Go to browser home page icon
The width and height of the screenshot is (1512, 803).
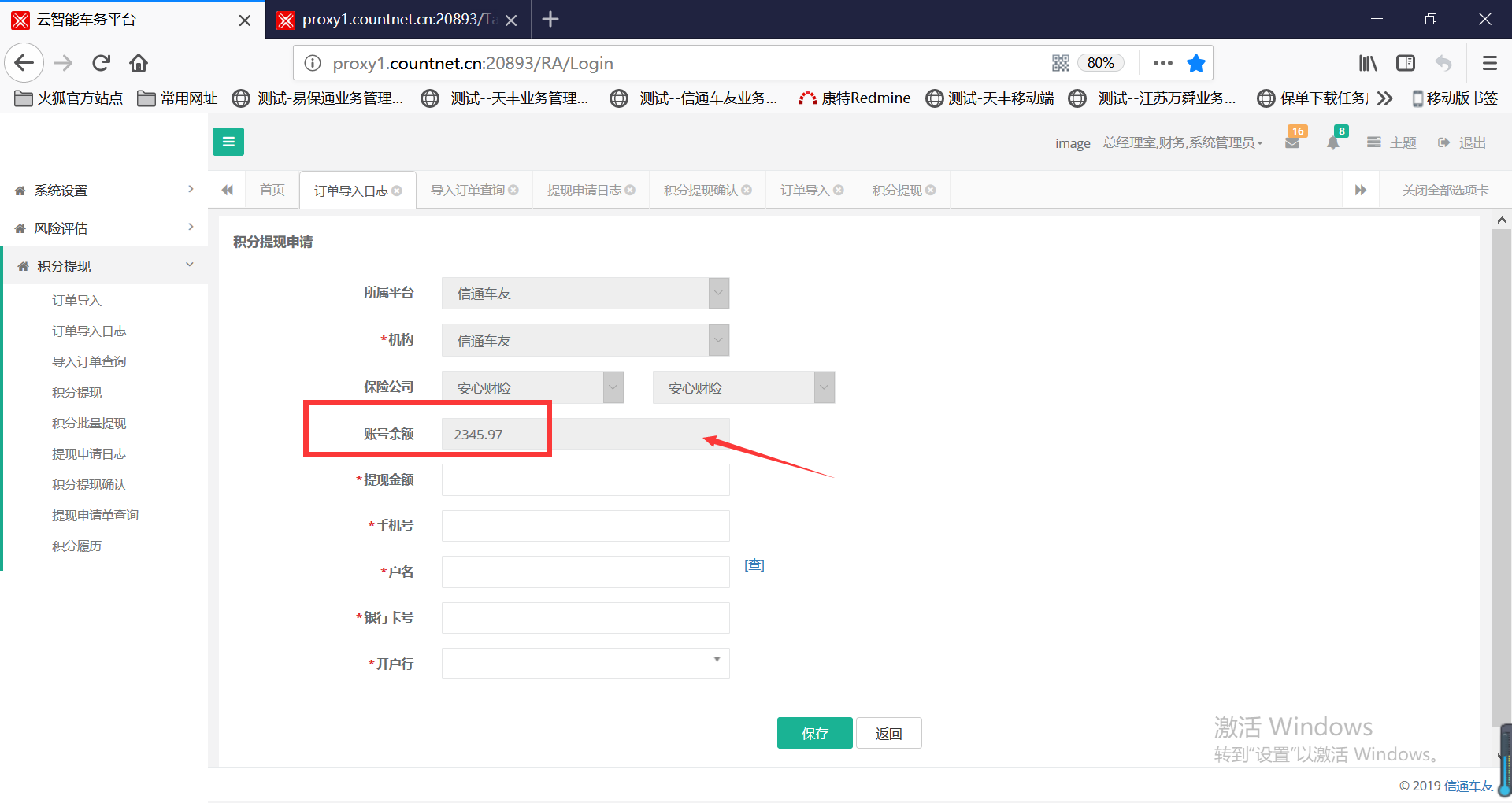click(139, 63)
